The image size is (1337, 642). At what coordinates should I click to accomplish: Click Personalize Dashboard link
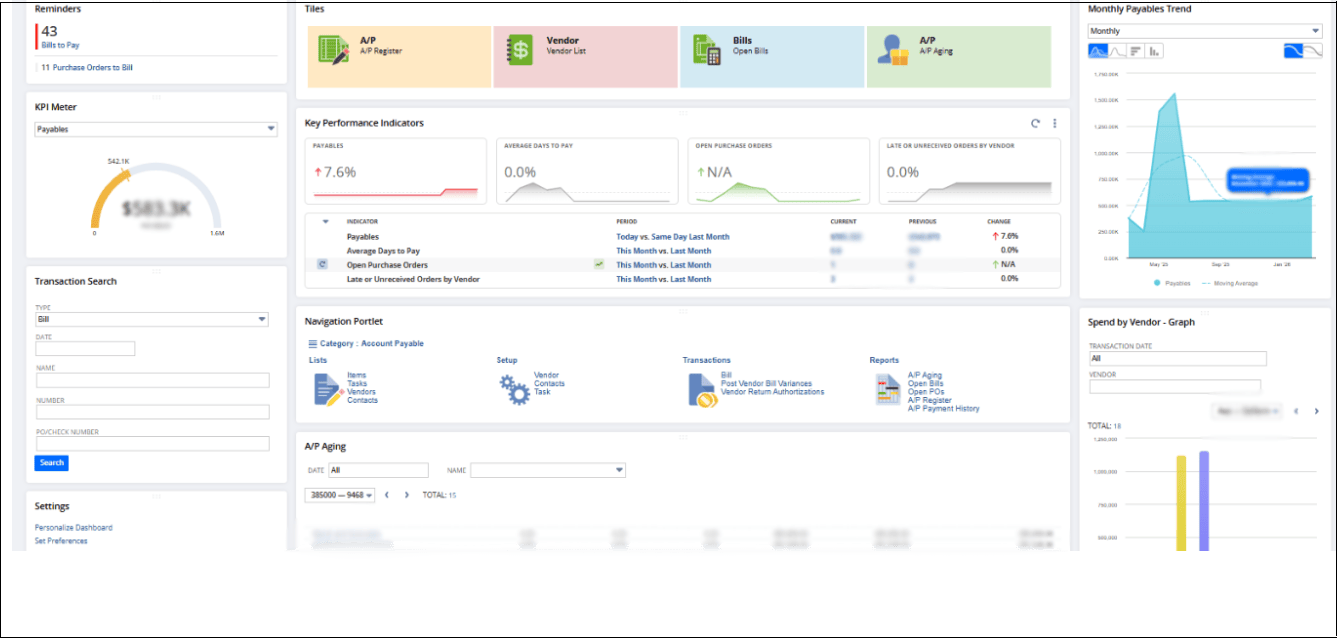[x=74, y=527]
